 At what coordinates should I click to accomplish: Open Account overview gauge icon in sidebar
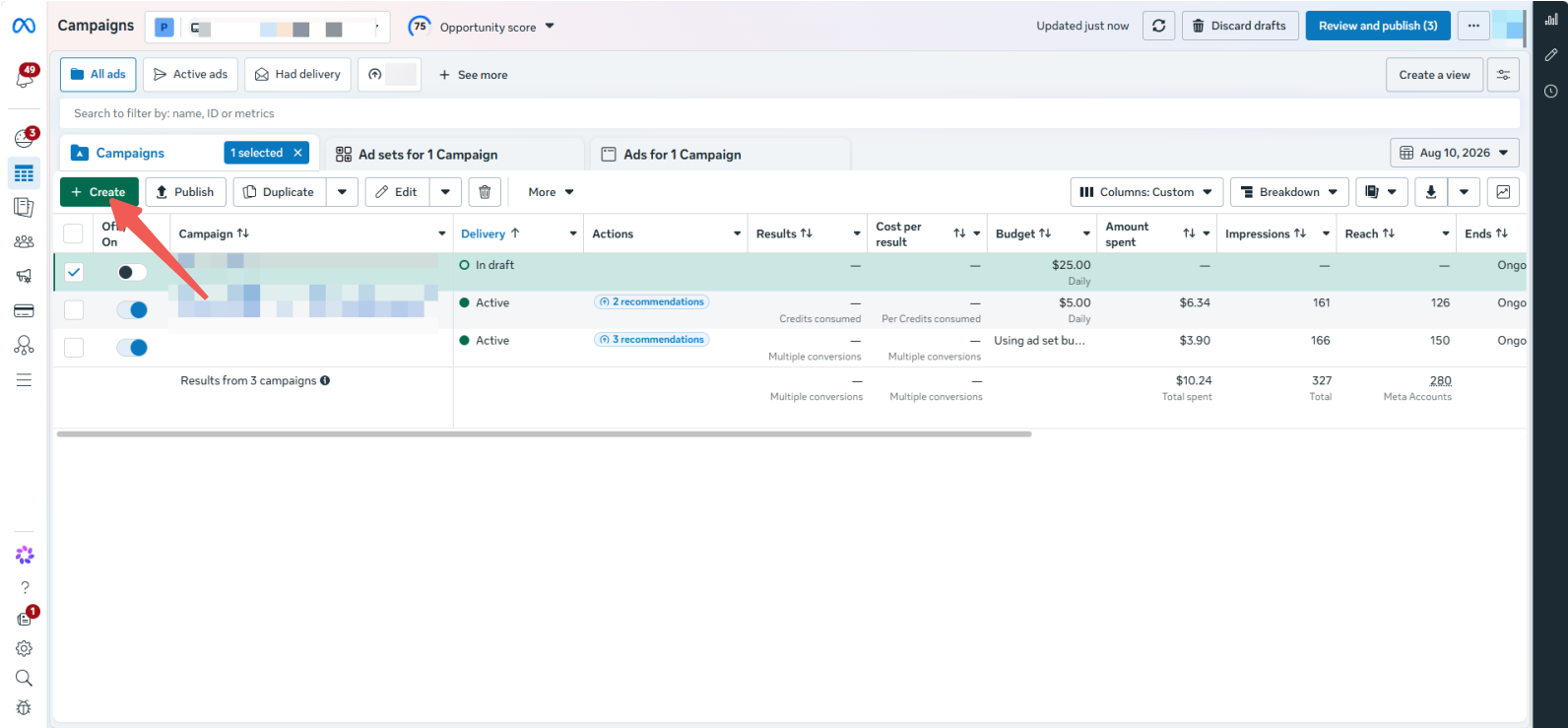24,138
